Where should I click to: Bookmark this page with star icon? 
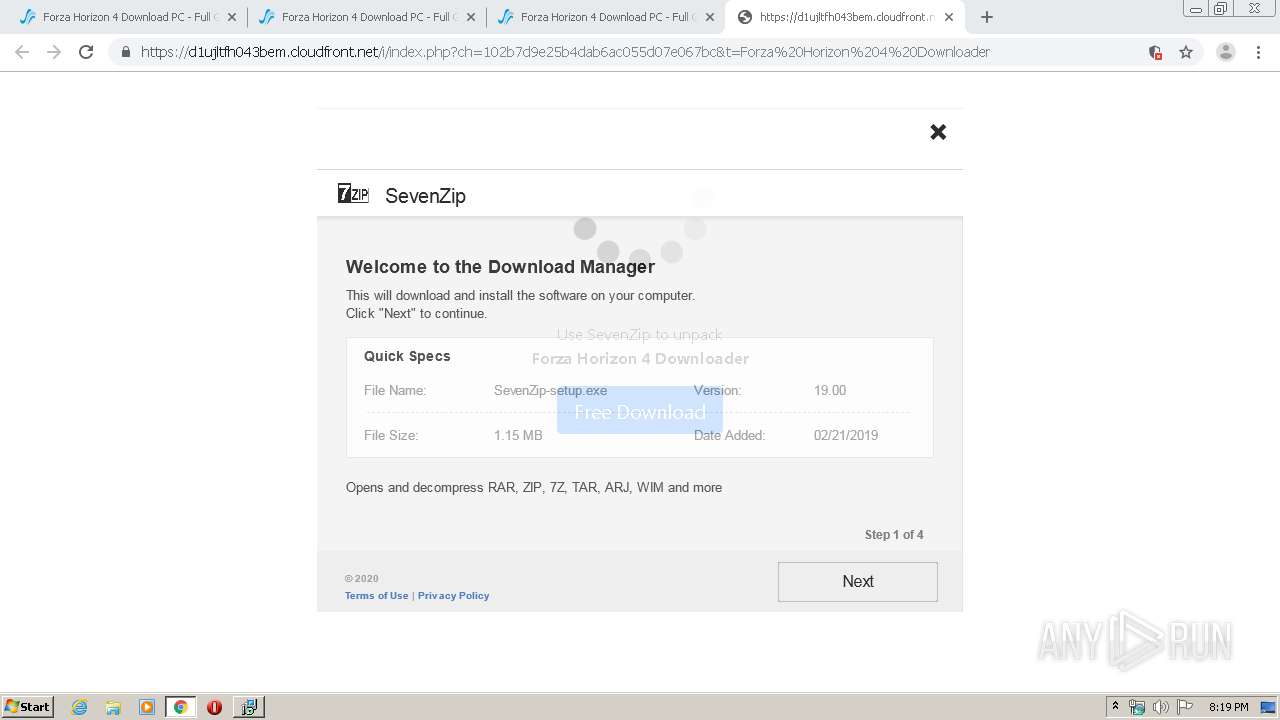click(1186, 52)
